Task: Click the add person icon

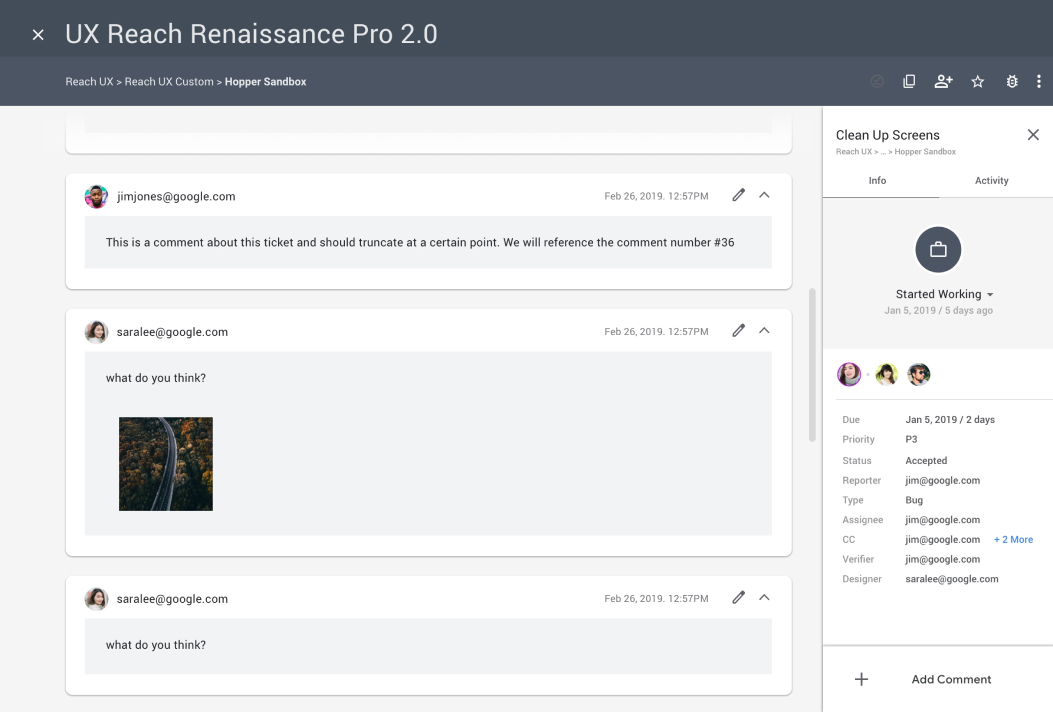Action: pyautogui.click(x=943, y=82)
